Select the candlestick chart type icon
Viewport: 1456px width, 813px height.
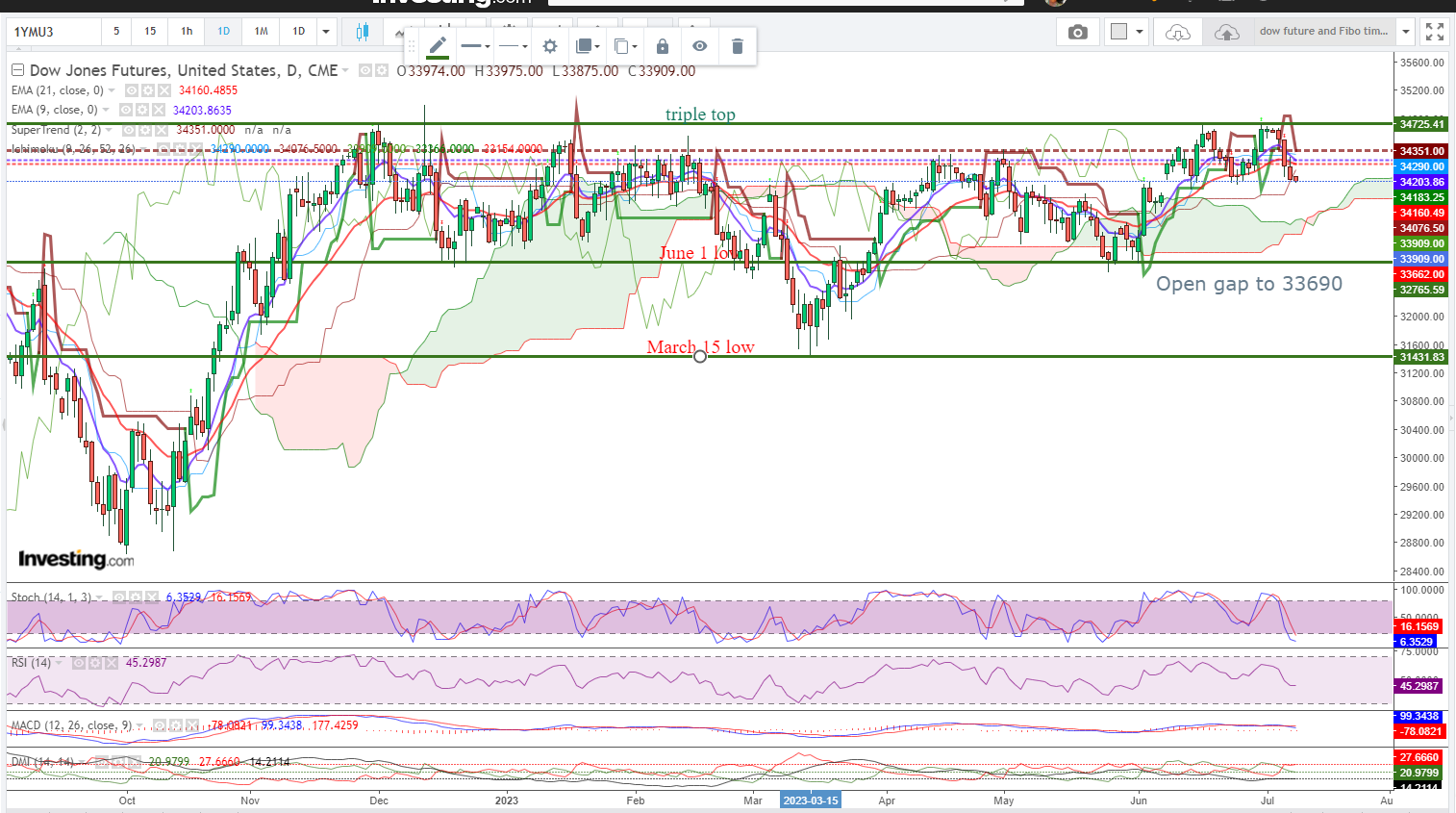363,31
